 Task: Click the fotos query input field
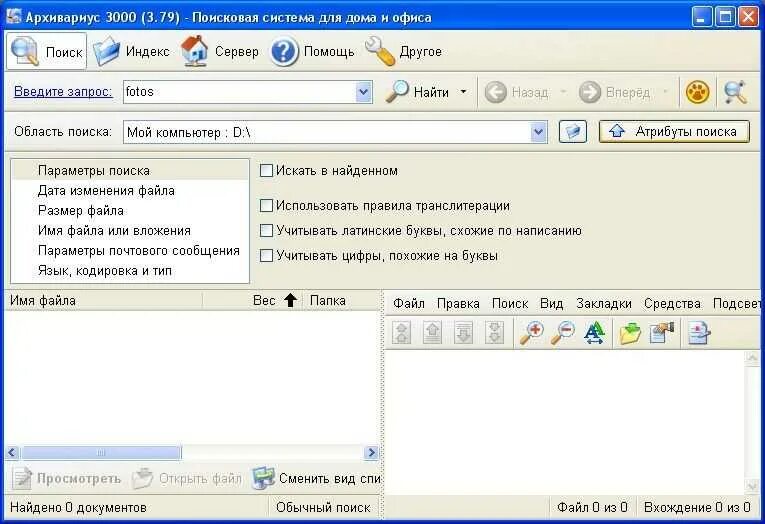tap(239, 92)
